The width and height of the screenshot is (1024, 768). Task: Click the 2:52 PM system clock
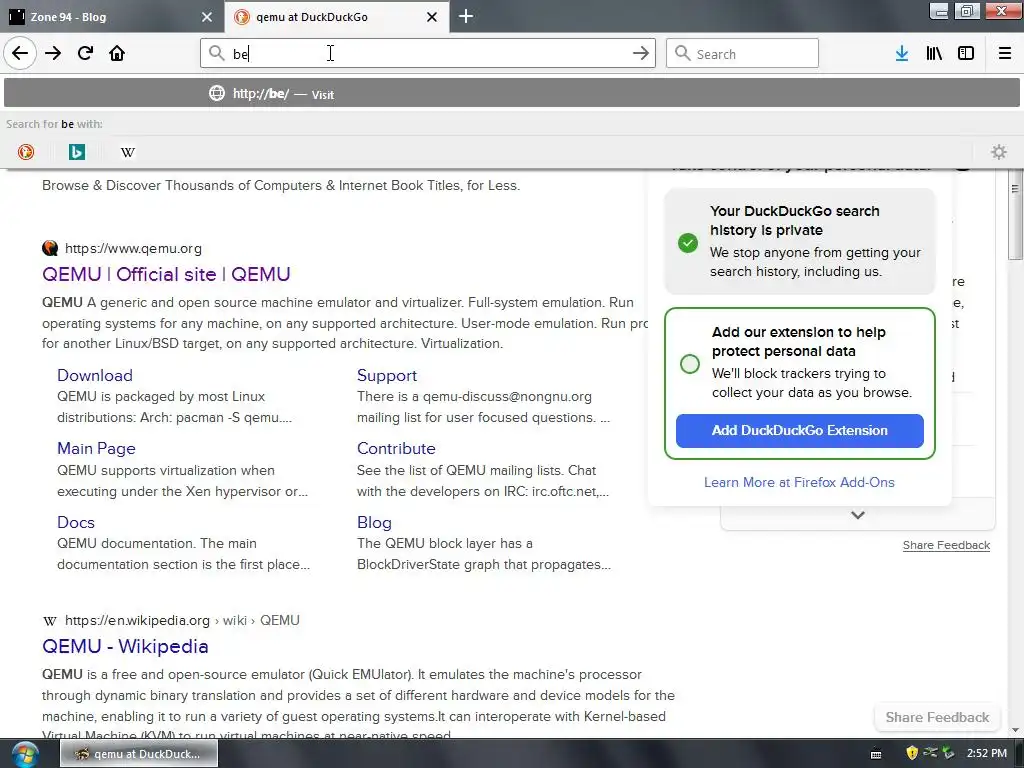click(x=987, y=754)
